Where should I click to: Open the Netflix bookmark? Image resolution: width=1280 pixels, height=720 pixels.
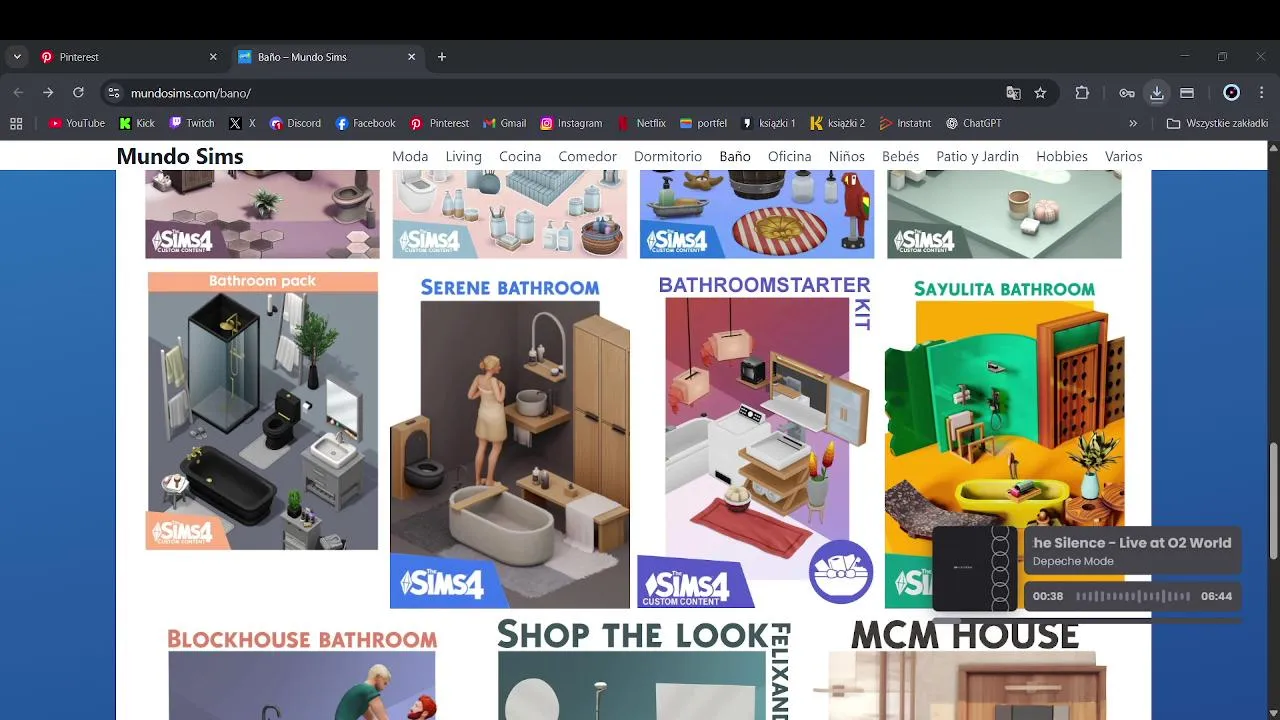(641, 123)
